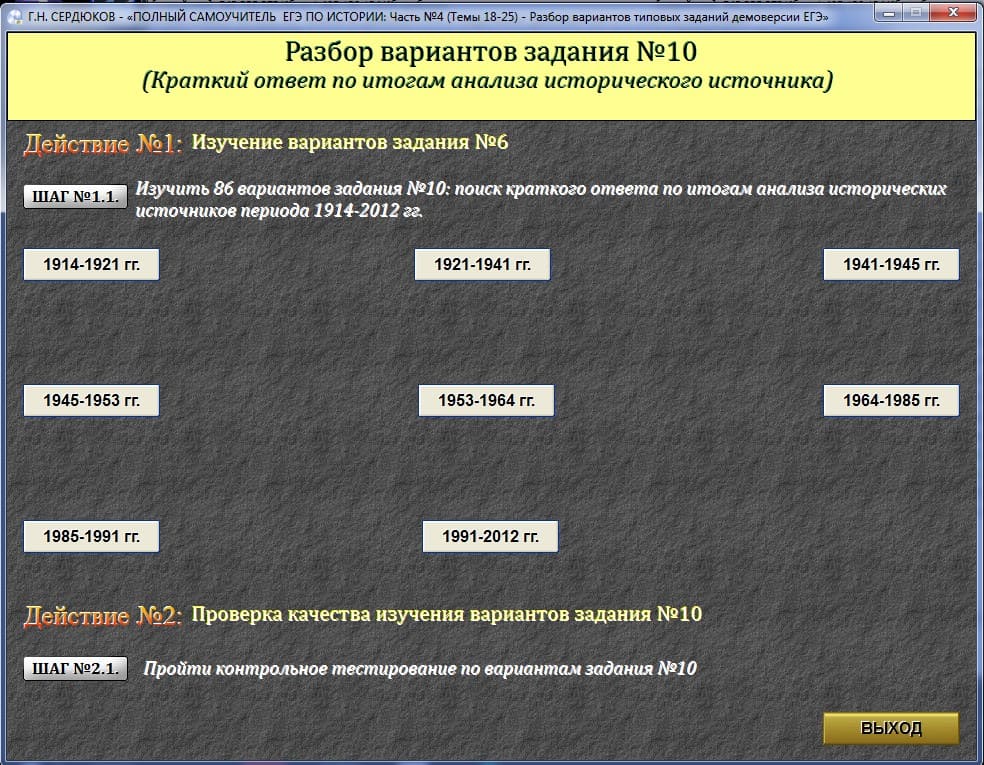Select the 1945-1953 гг. period button
Viewport: 984px width, 765px height.
click(91, 400)
